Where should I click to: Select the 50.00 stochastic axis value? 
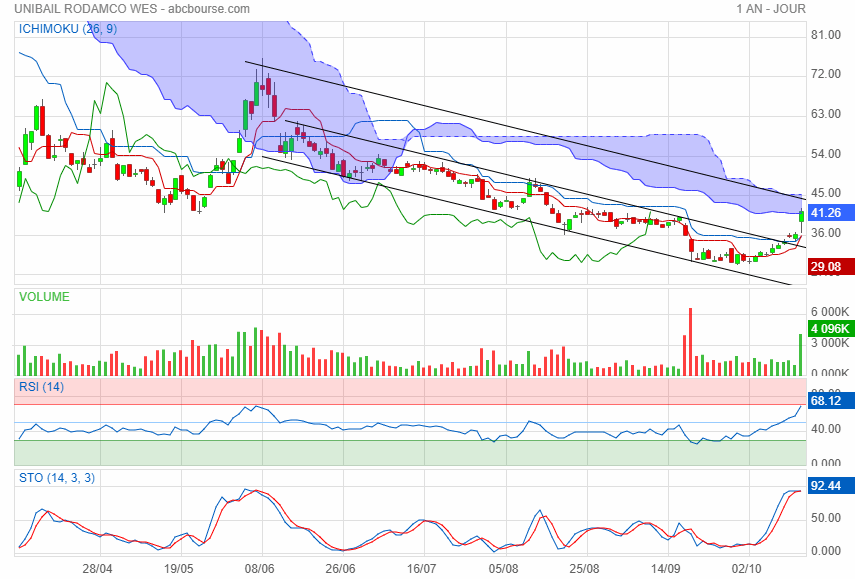[x=826, y=517]
